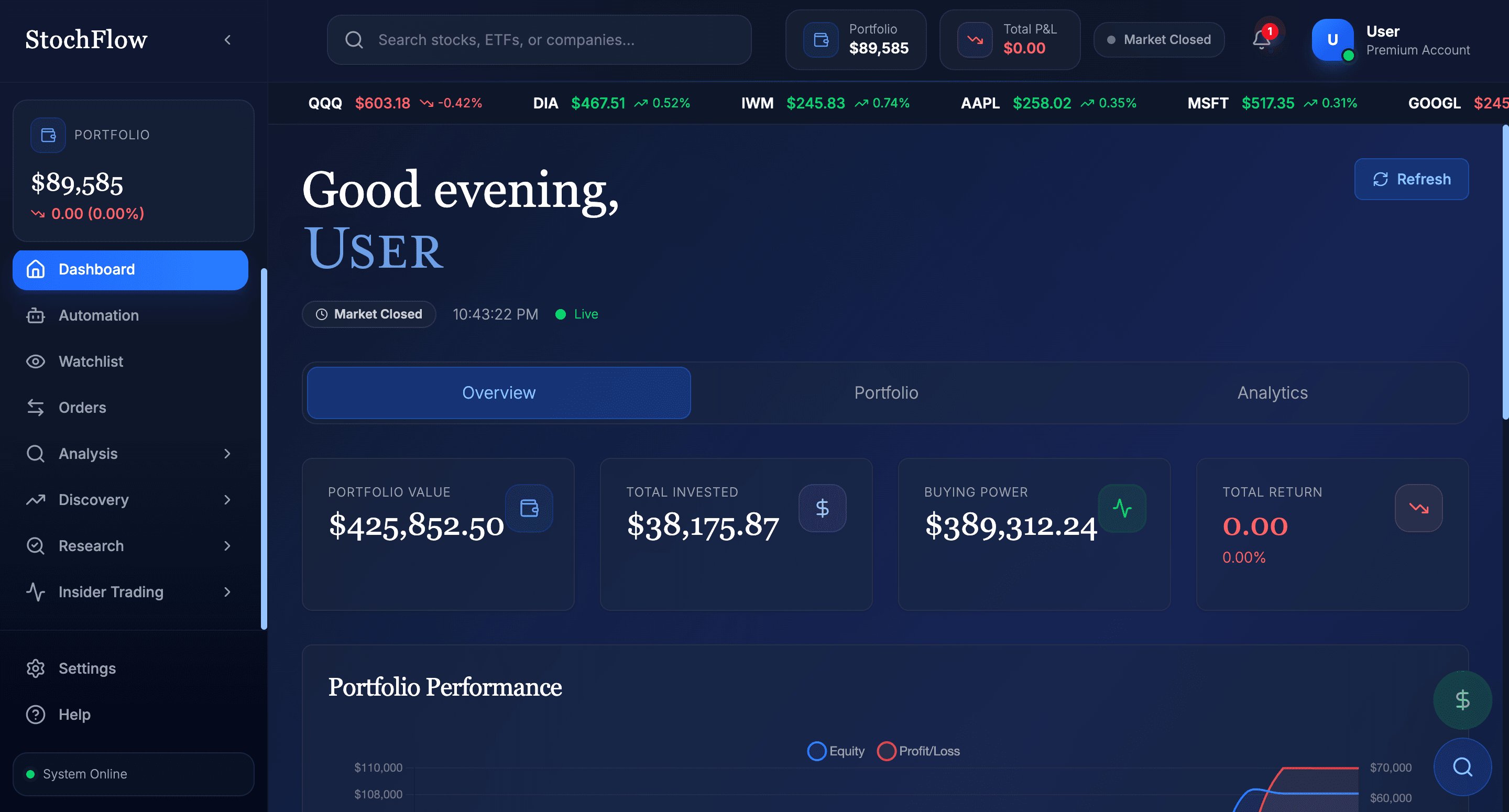Viewport: 1509px width, 812px height.
Task: Expand the Discovery submenu
Action: click(227, 500)
